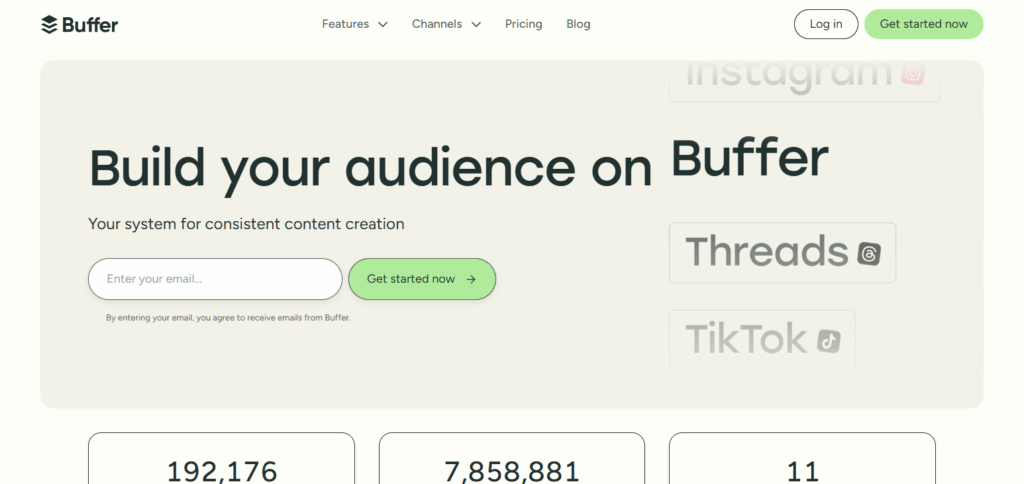Expand the Channels dropdown chevron
Viewport: 1024px width, 484px height.
477,25
